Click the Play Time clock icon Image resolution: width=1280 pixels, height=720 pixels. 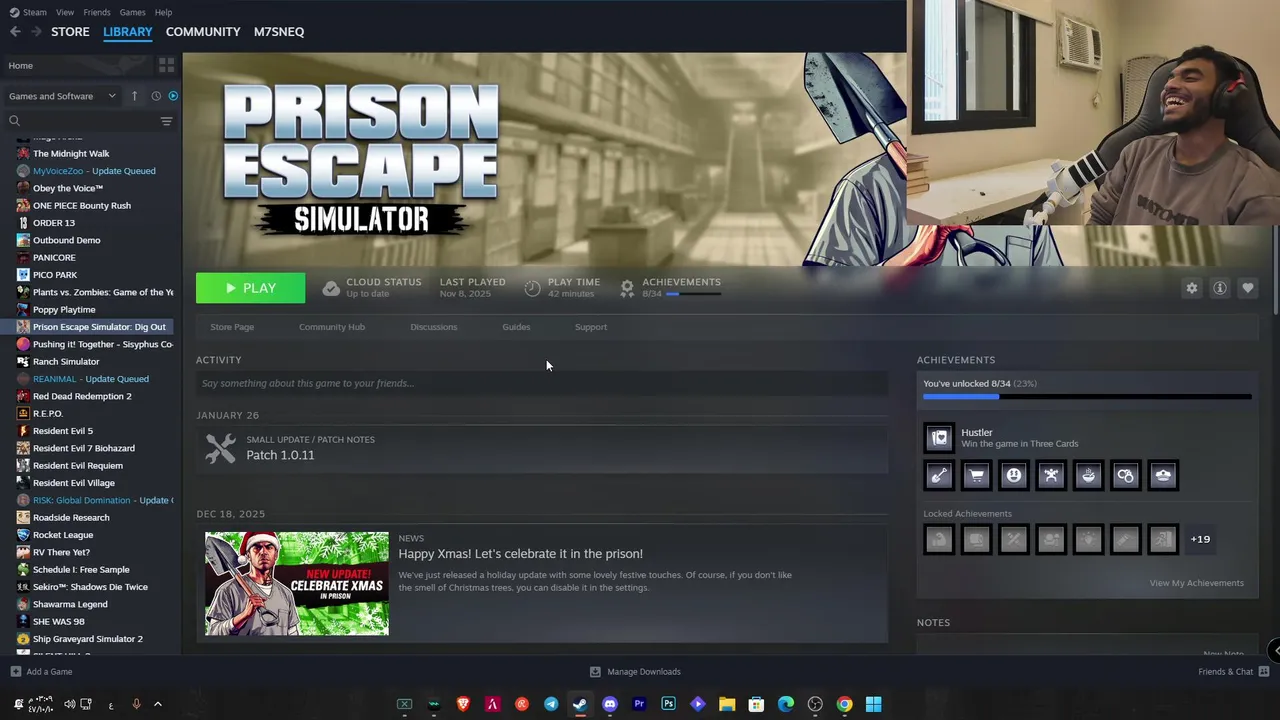coord(533,288)
